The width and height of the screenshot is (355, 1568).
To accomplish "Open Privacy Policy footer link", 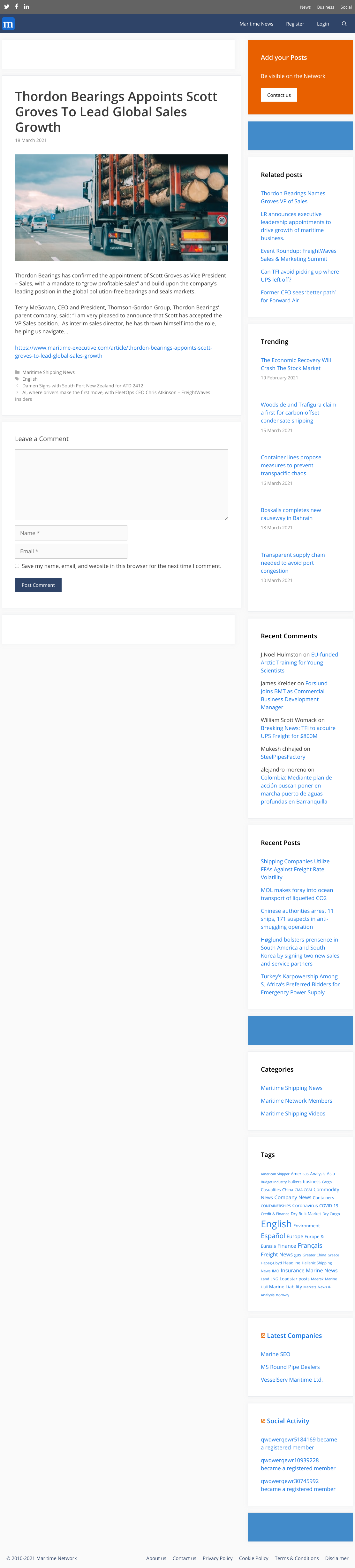I will point(218,1558).
